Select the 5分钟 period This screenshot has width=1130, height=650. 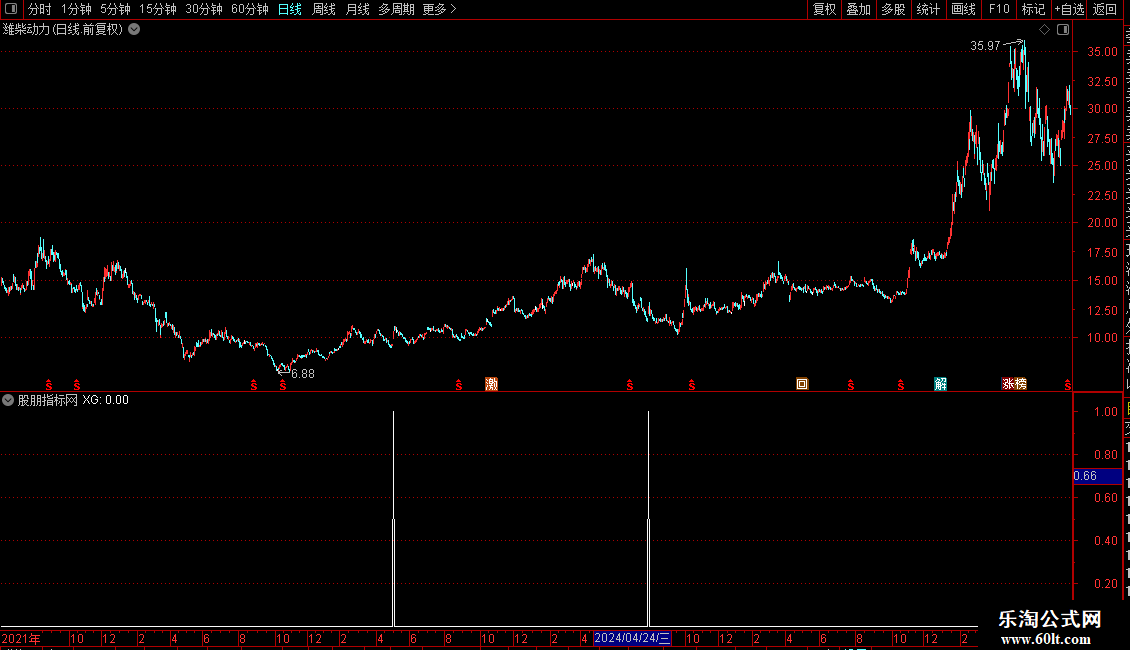115,9
